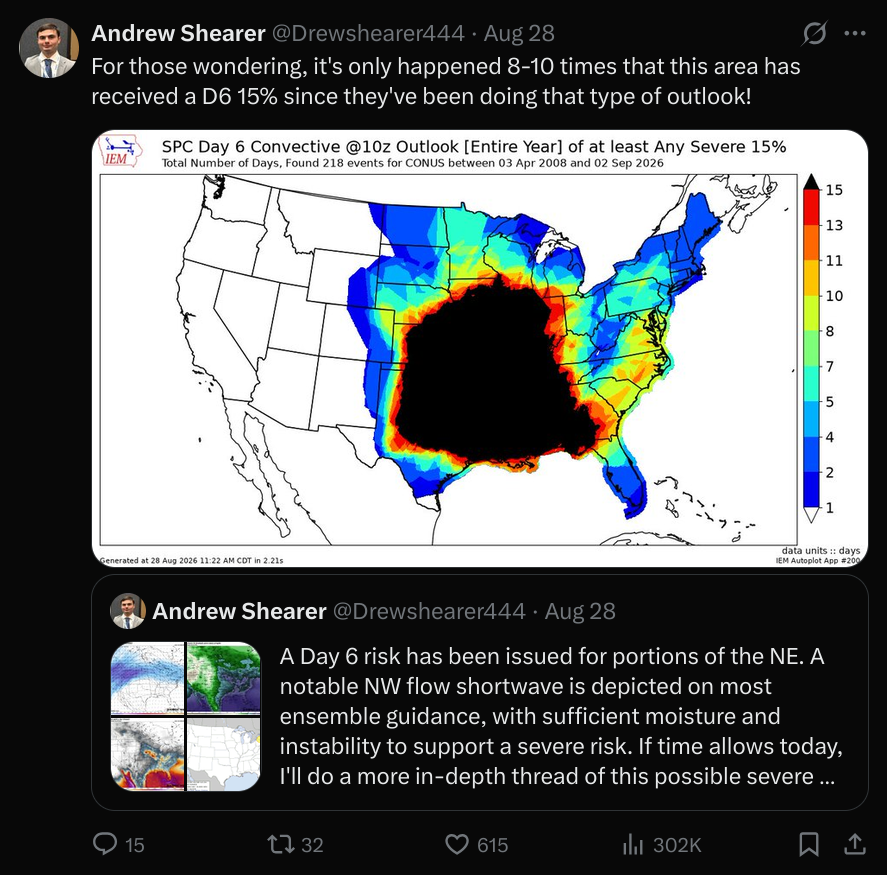Open the @Drewshearer444 handle link at top
The width and height of the screenshot is (887, 875).
(368, 33)
